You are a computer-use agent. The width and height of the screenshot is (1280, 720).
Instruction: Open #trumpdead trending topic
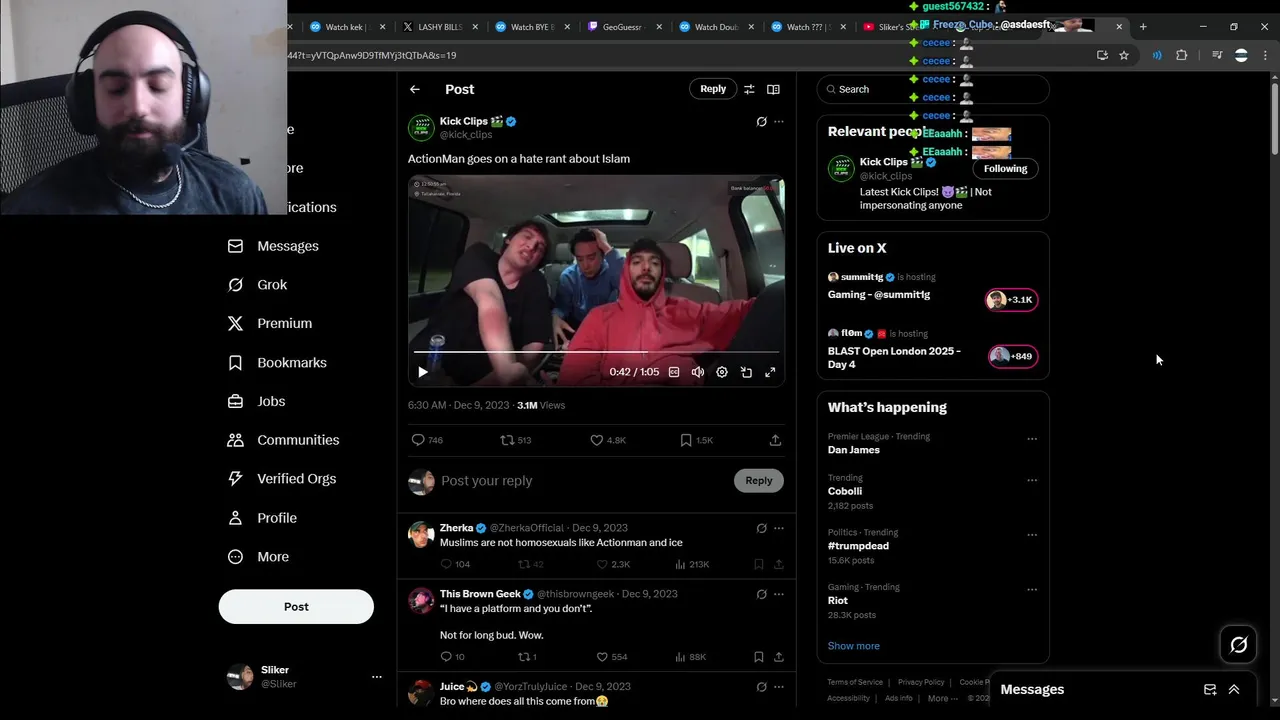pyautogui.click(x=859, y=546)
